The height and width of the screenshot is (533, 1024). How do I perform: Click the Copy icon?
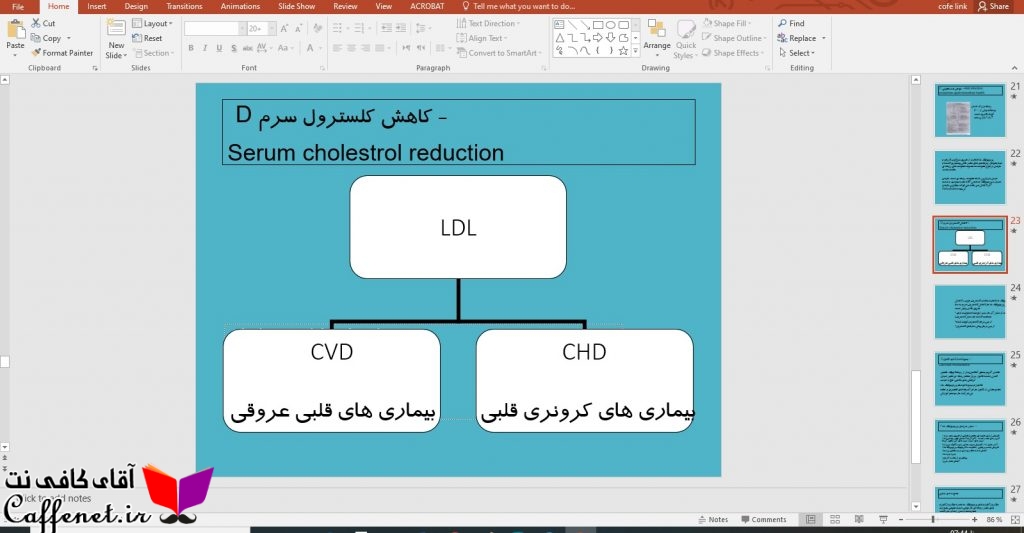point(36,39)
